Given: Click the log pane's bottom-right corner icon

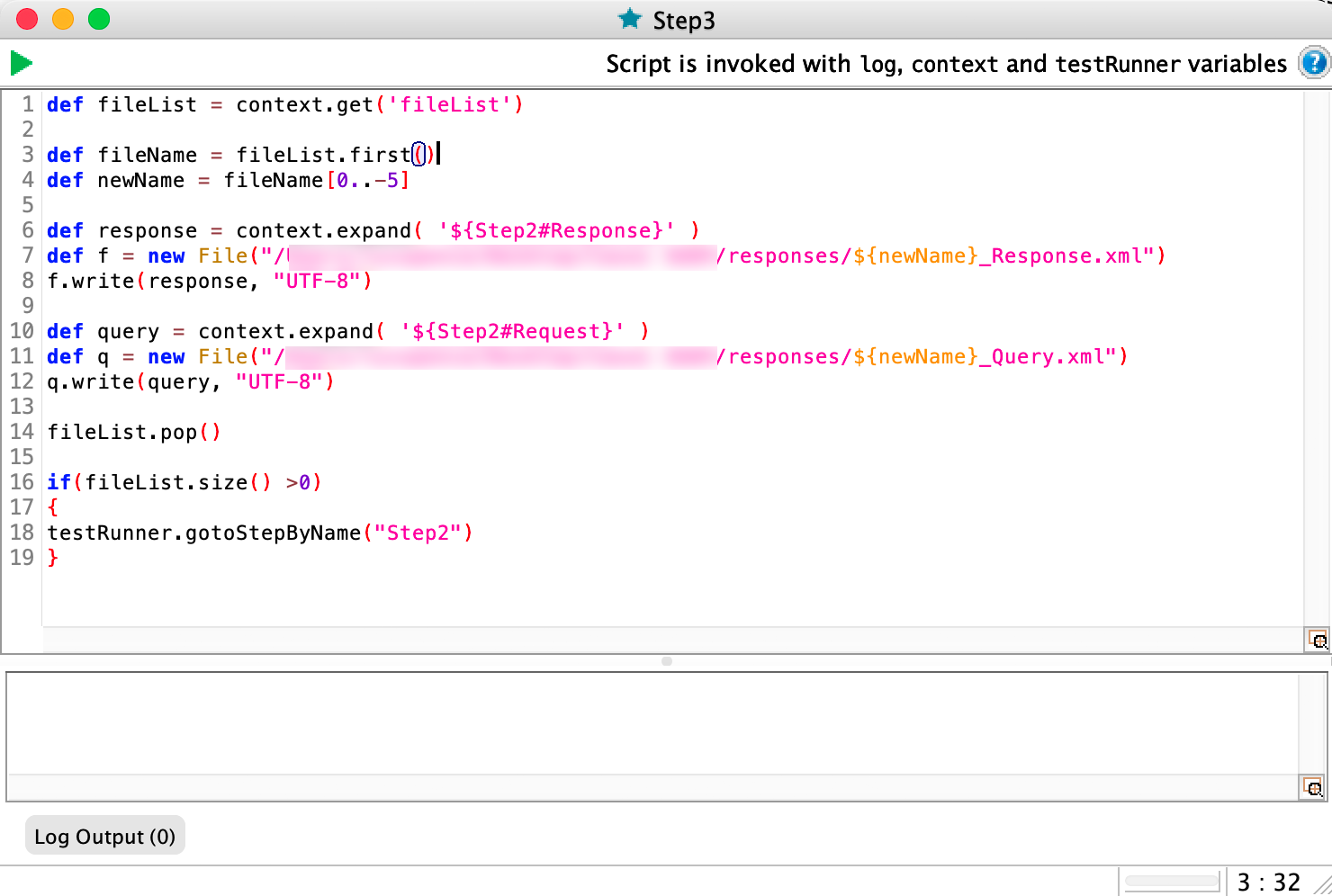Looking at the screenshot, I should pyautogui.click(x=1313, y=788).
